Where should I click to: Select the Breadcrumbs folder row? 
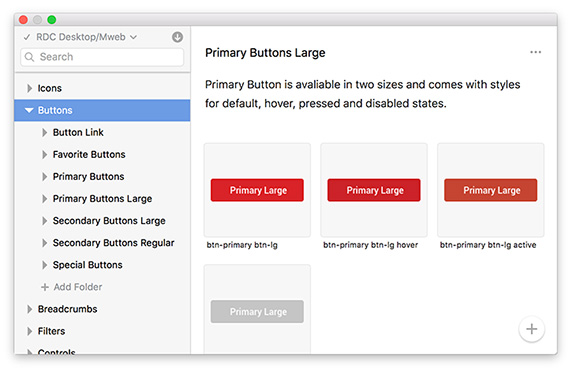pos(102,309)
